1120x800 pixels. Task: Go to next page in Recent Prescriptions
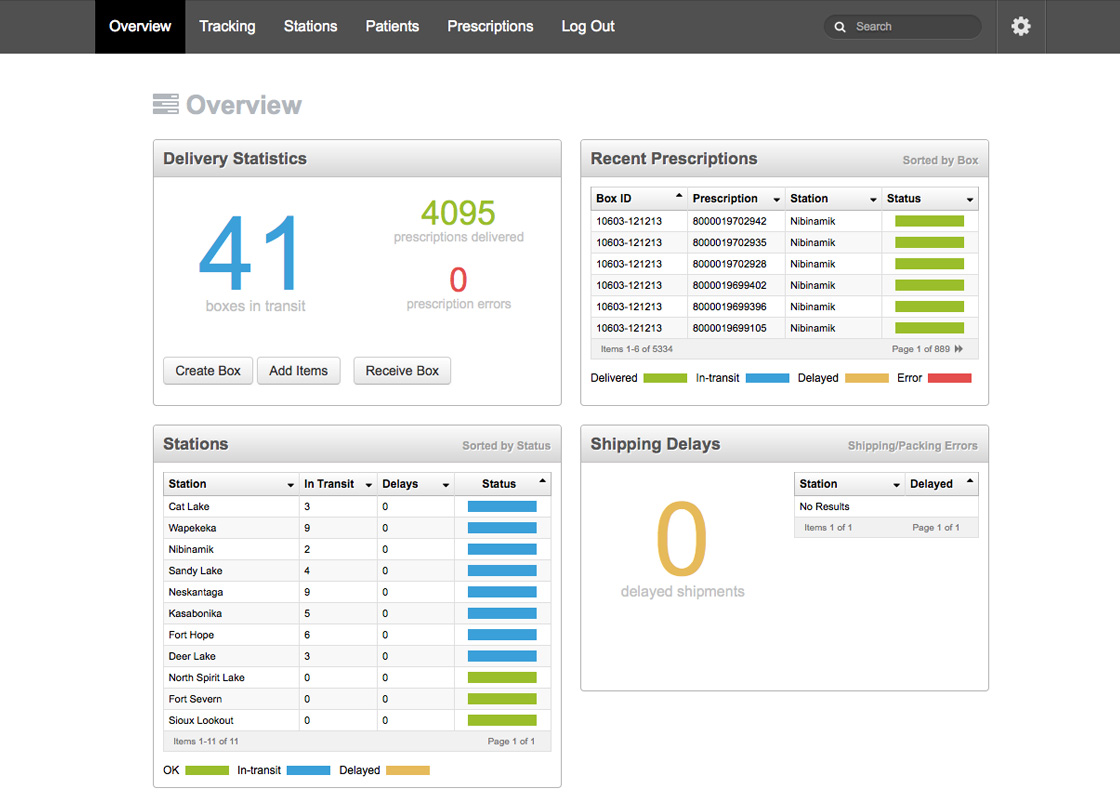point(959,349)
